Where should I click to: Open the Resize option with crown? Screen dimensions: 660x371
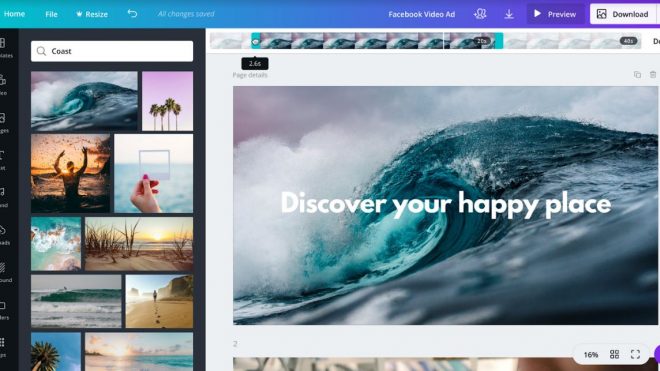92,14
